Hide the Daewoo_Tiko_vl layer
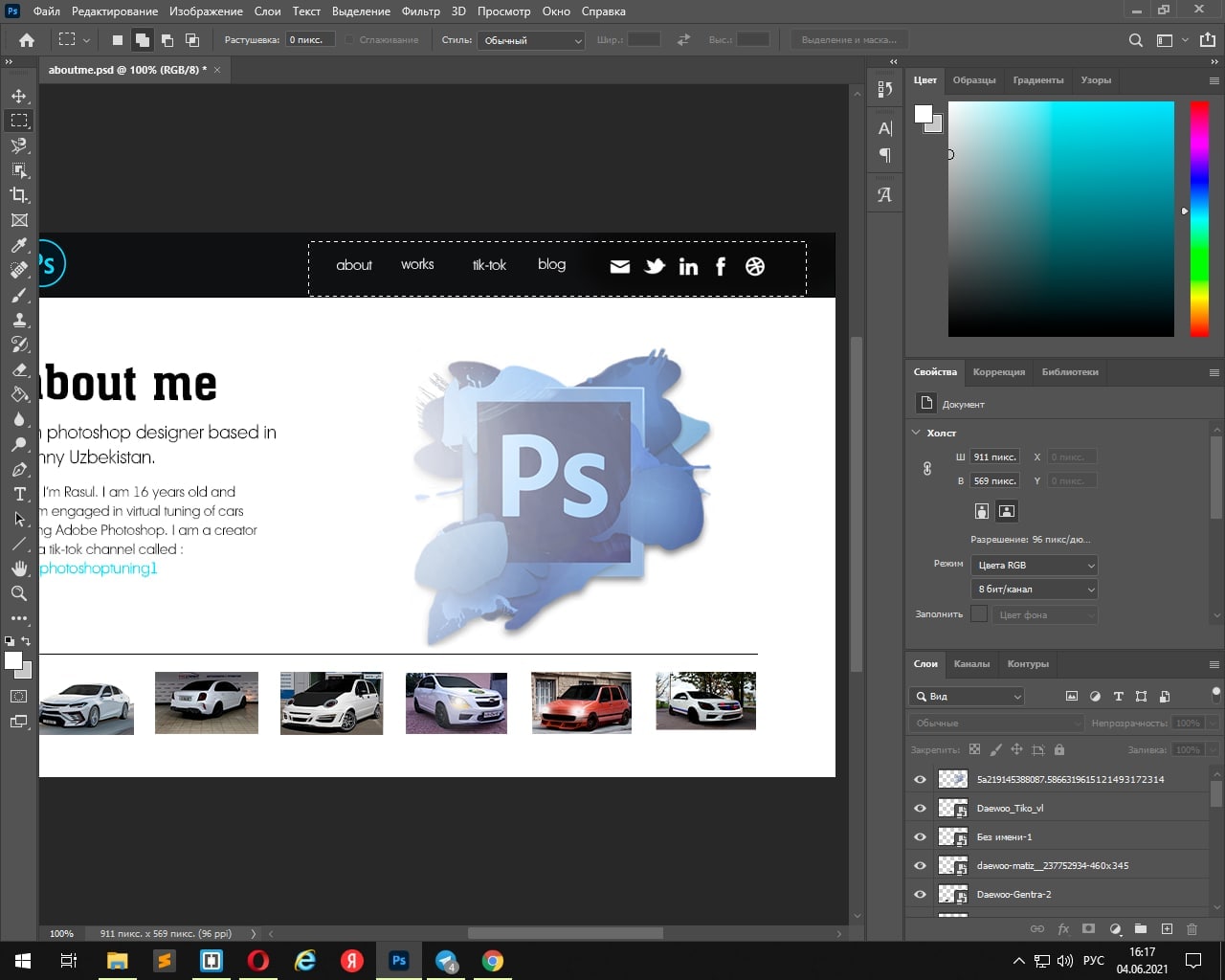Screen dimensions: 1225x980 [x=921, y=808]
